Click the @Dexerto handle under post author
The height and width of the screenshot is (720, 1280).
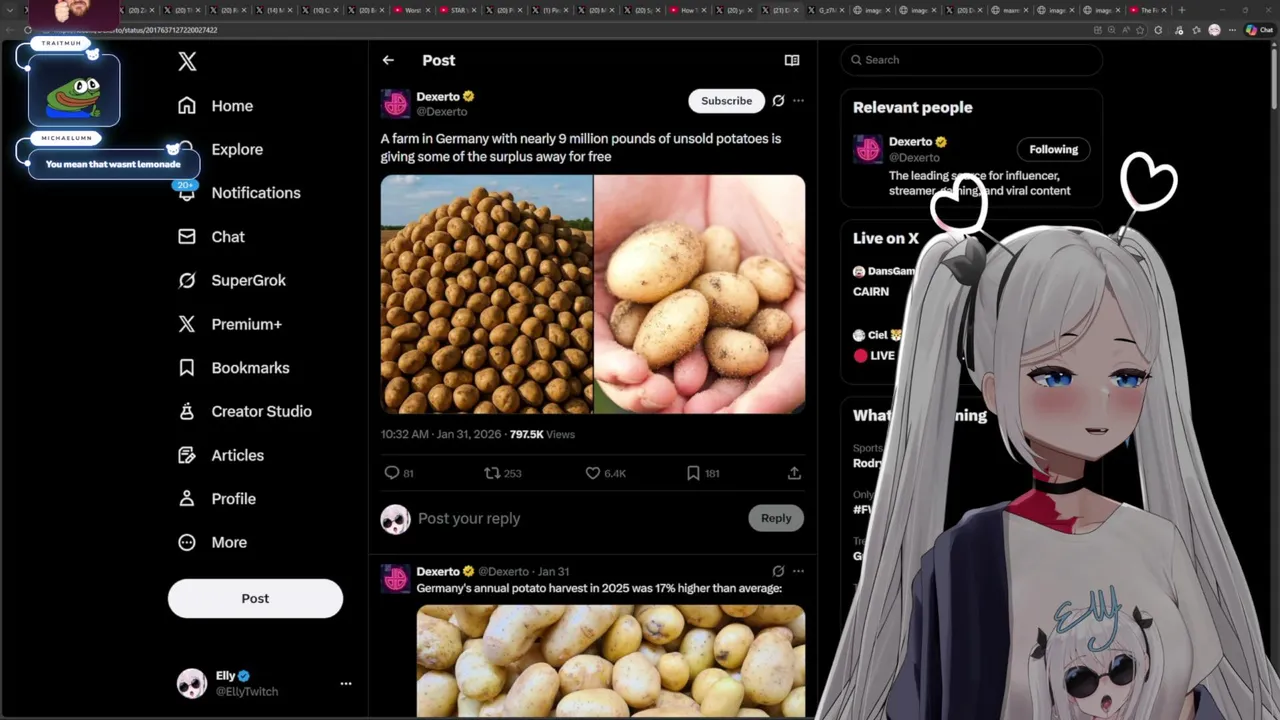[441, 112]
